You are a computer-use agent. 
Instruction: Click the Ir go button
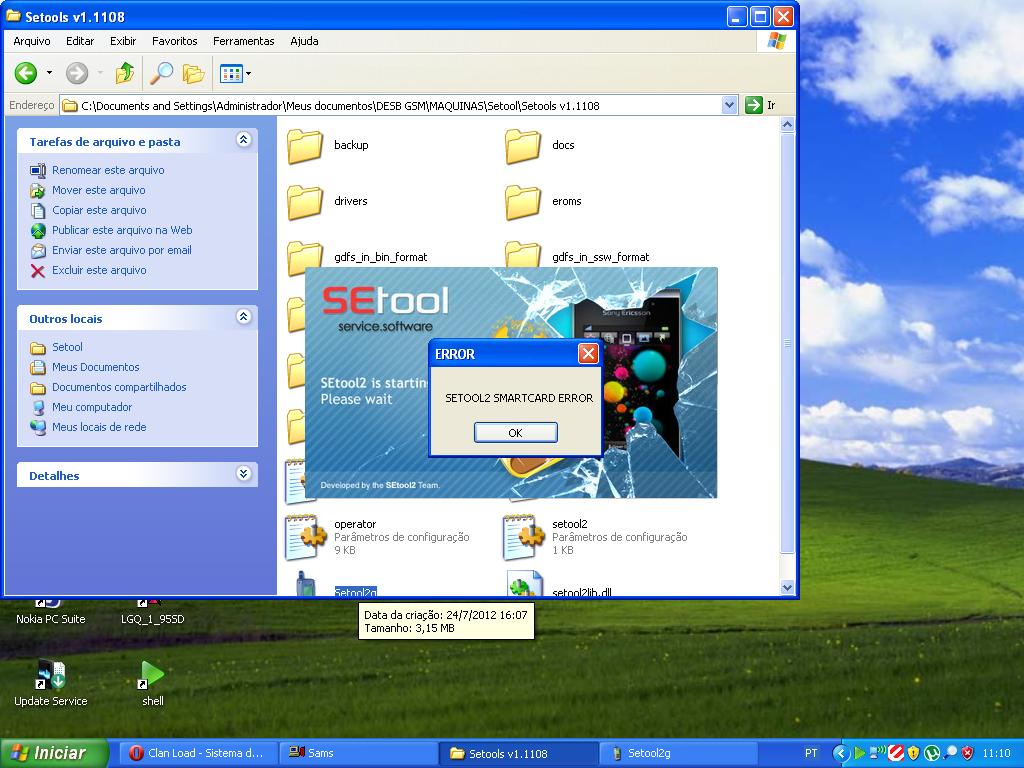(x=761, y=105)
